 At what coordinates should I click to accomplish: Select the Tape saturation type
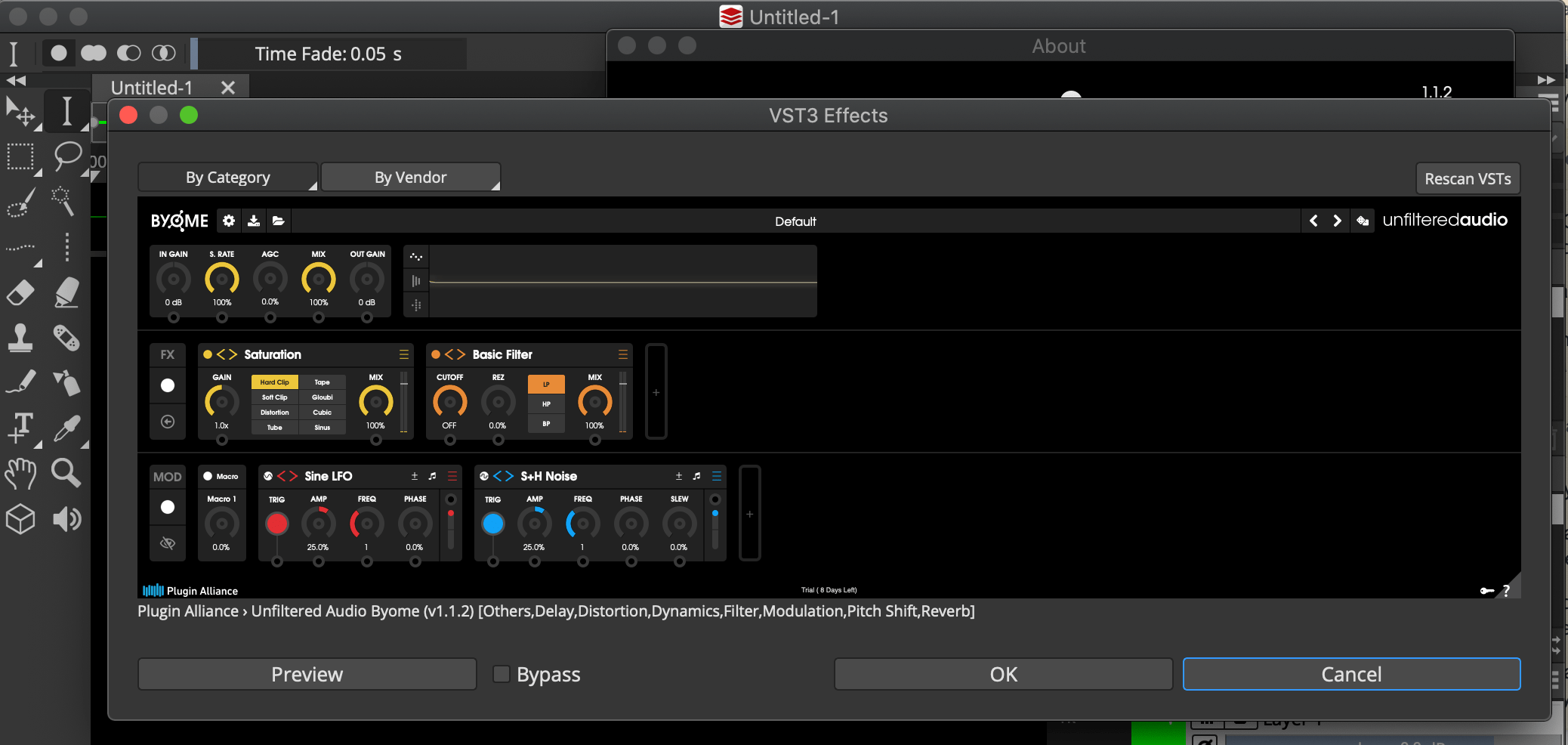pyautogui.click(x=323, y=382)
